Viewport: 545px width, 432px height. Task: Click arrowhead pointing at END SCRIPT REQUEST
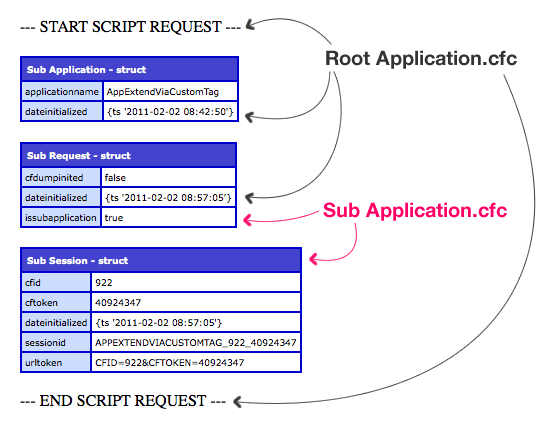(237, 402)
